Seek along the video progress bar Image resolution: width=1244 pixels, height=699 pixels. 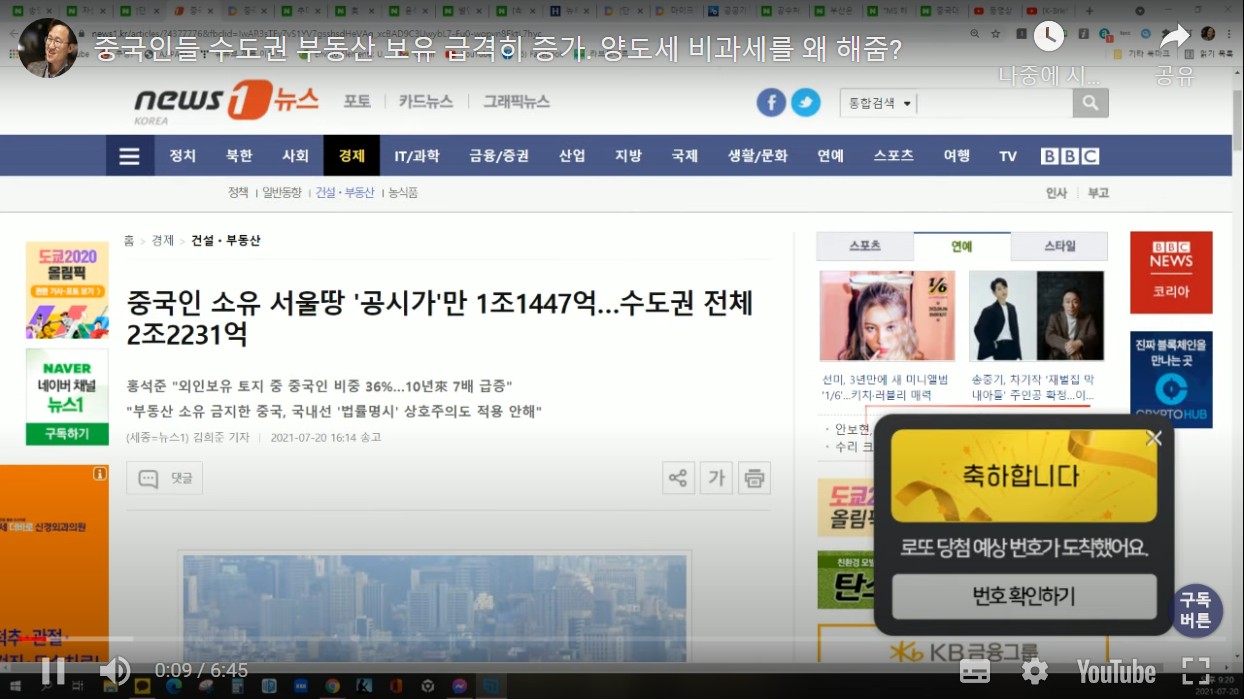tap(622, 639)
